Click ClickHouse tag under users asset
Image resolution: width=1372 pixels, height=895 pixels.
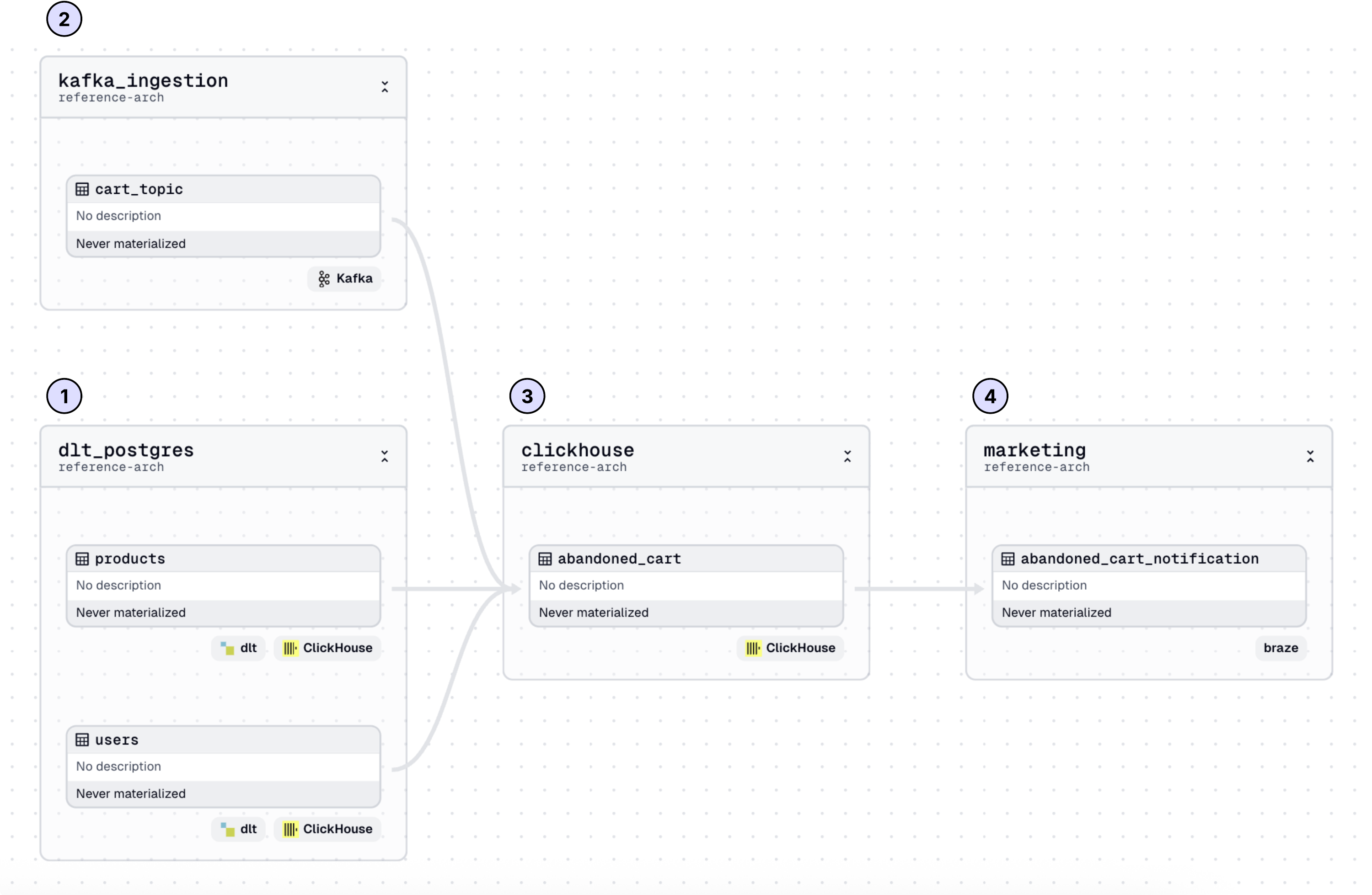327,829
